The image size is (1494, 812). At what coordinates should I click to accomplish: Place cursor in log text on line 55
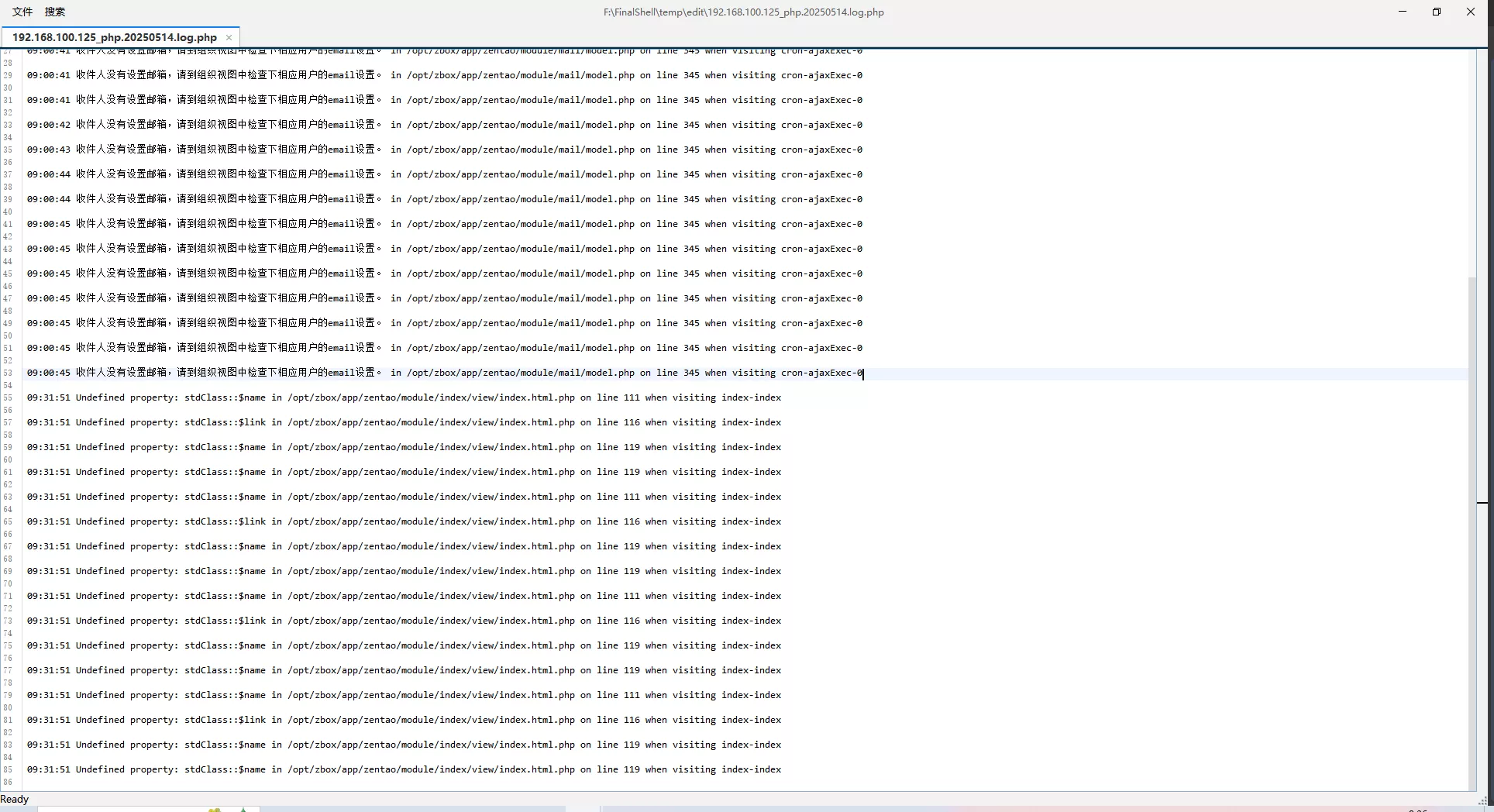tap(404, 397)
